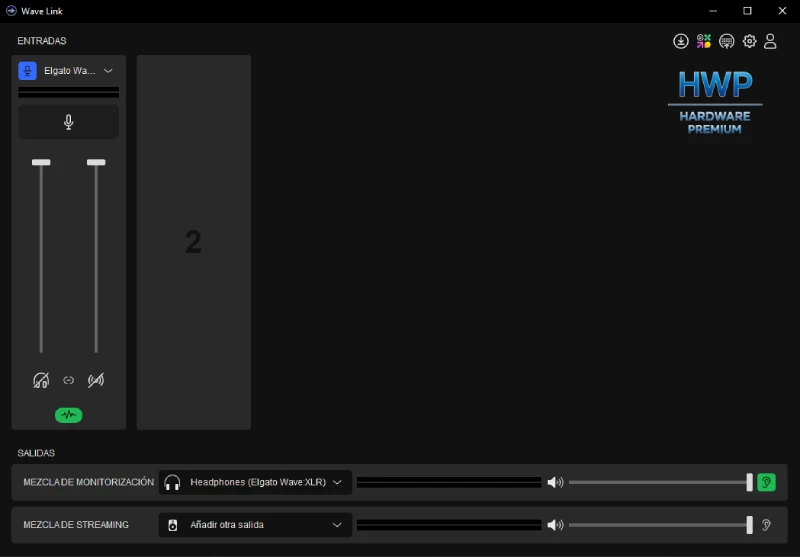The width and height of the screenshot is (800, 557).
Task: Open the colorful Marketplace icon
Action: [x=704, y=41]
